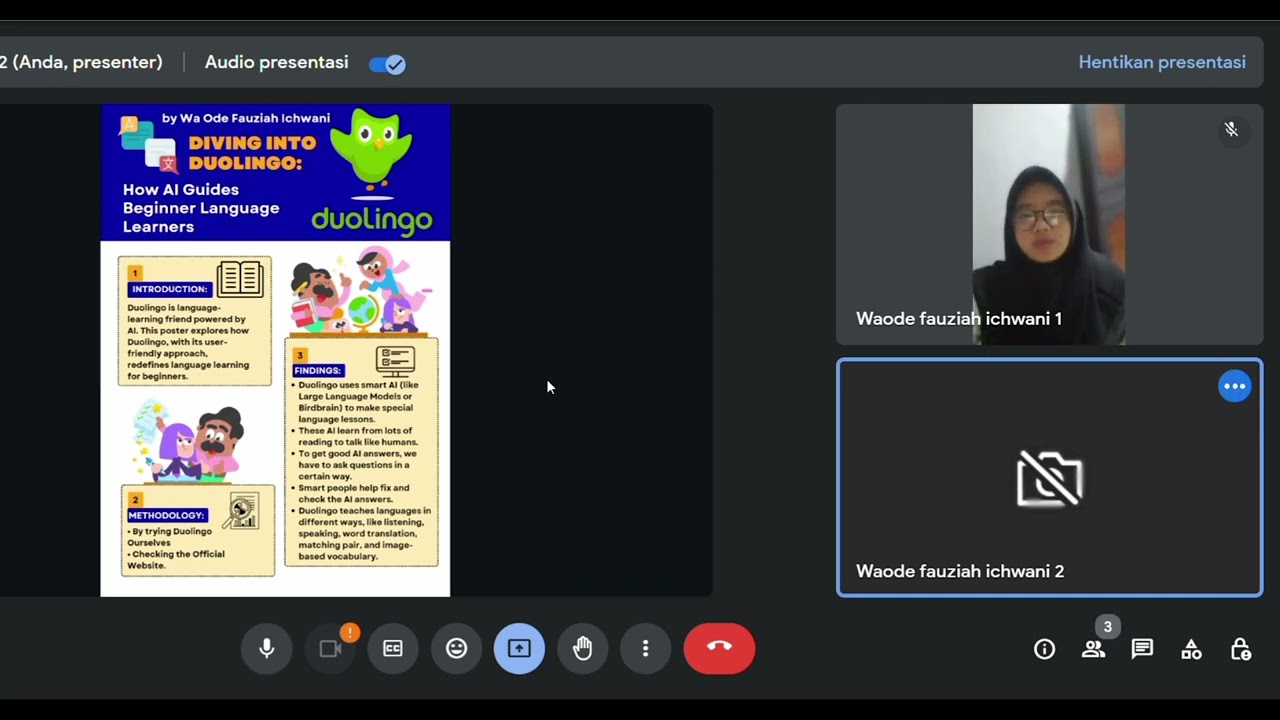This screenshot has width=1280, height=720.
Task: Click "Checking the Official Website." bullet
Action: (x=176, y=560)
